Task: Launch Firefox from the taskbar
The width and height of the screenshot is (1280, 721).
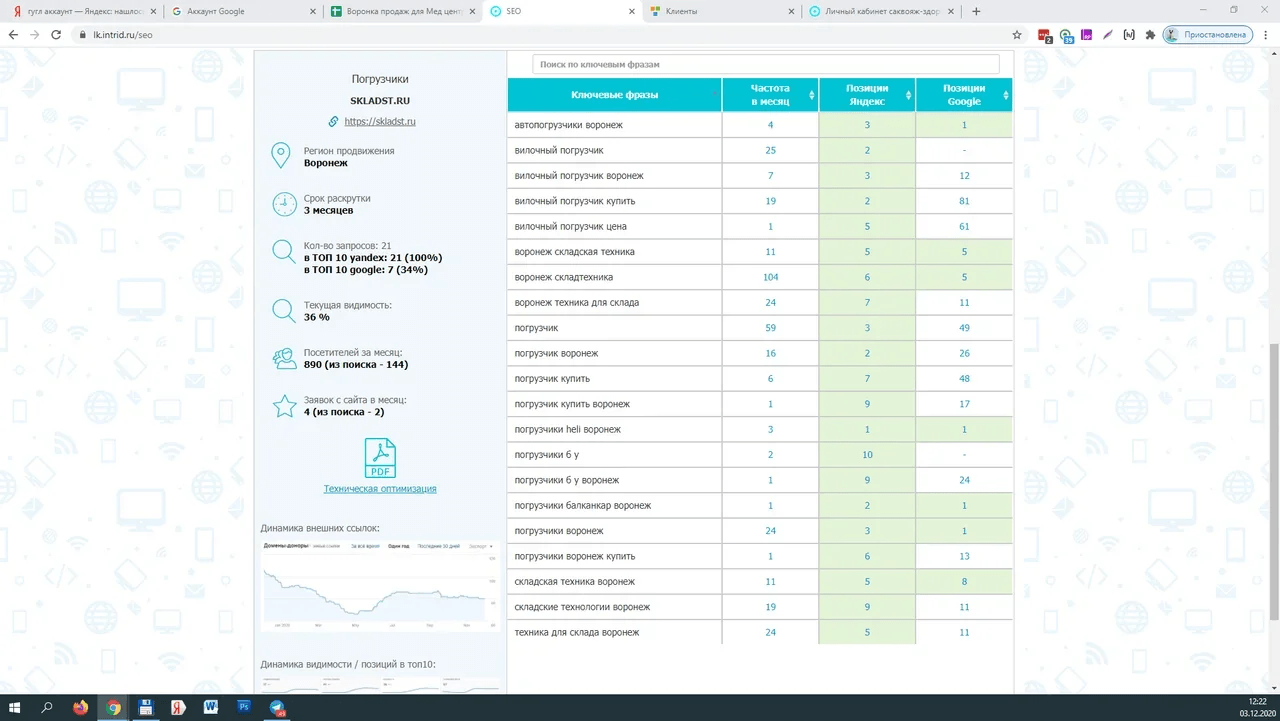Action: [x=80, y=708]
